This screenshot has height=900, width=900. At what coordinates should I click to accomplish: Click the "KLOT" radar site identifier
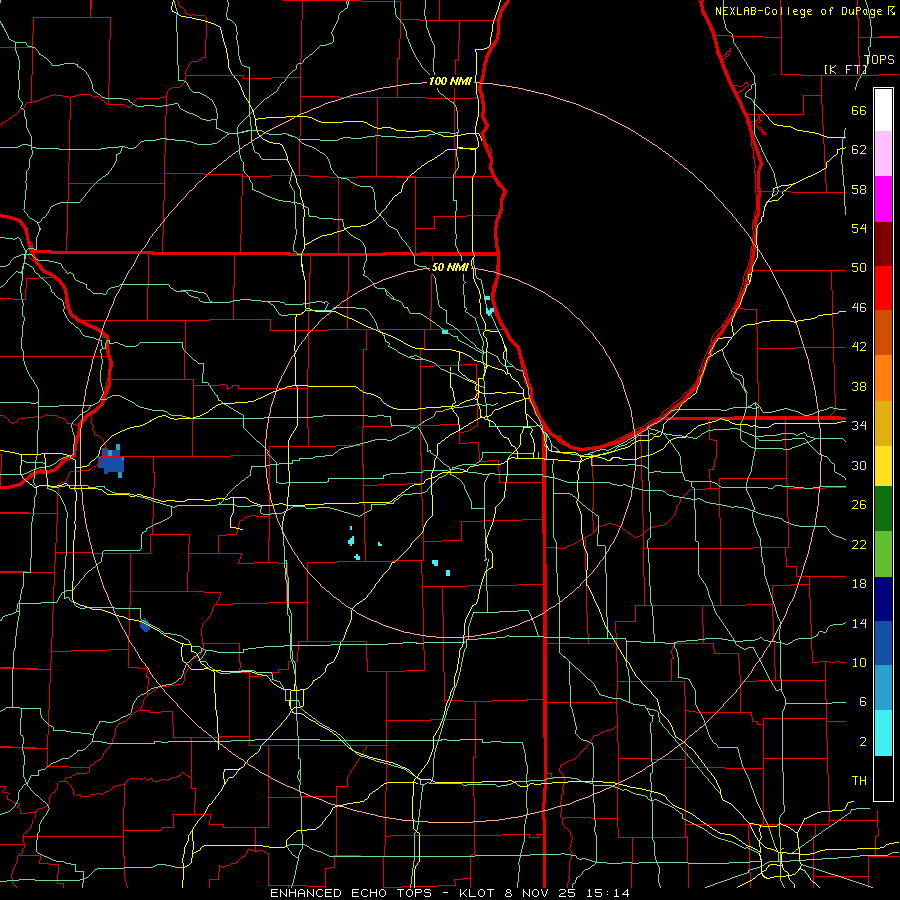click(x=474, y=893)
